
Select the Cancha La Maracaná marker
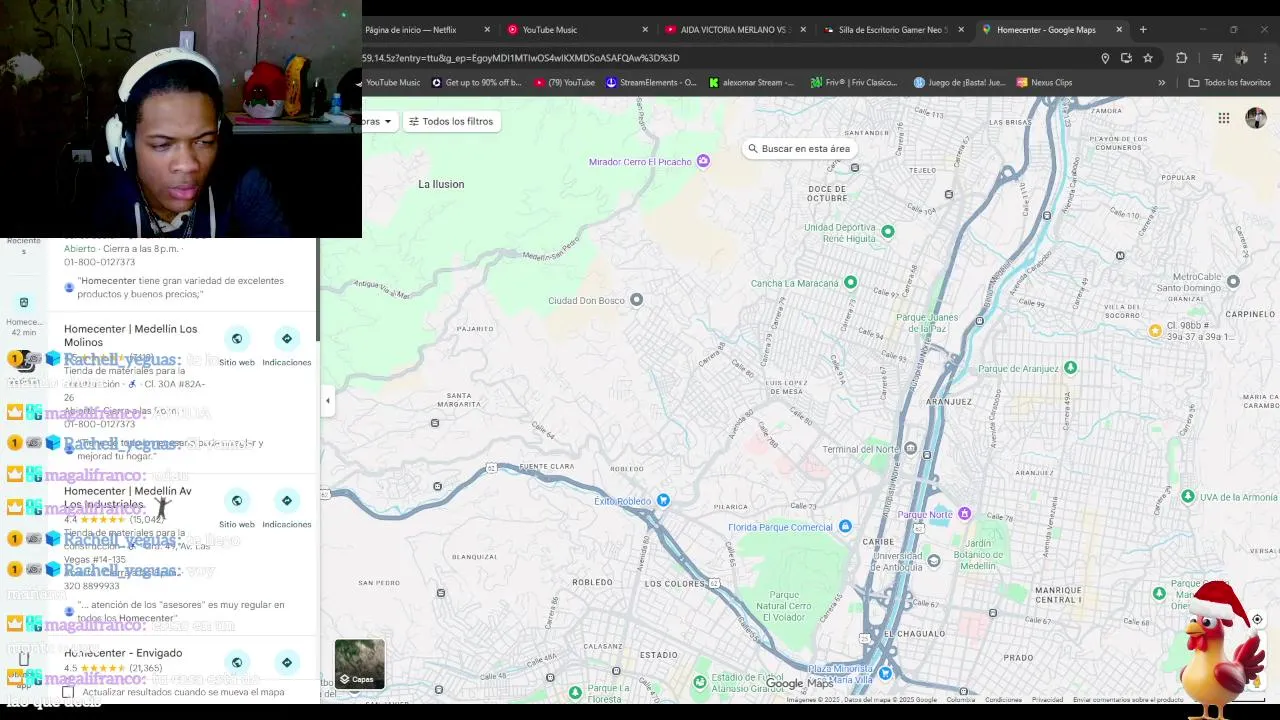pos(850,282)
